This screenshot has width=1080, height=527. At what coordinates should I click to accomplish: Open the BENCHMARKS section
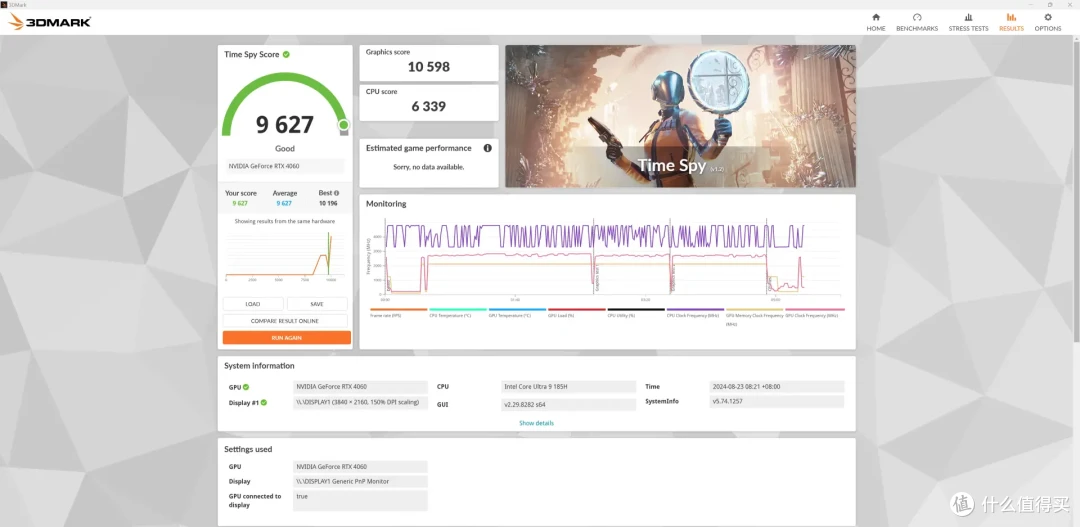[x=917, y=22]
